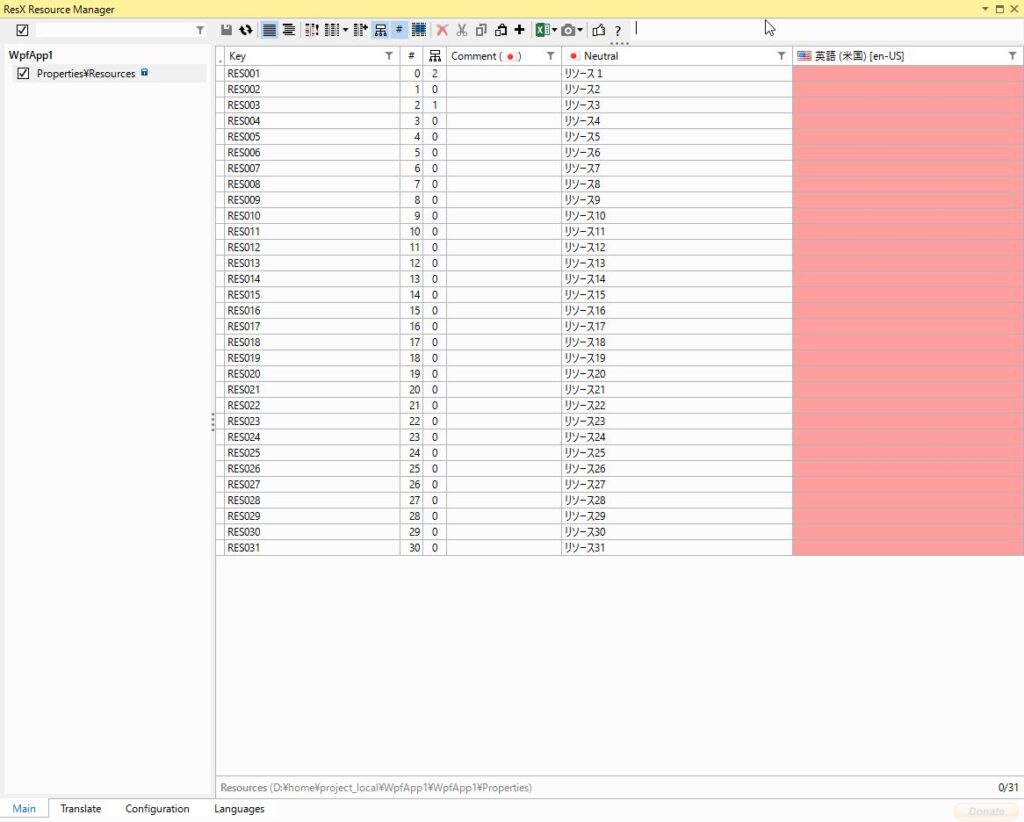Click the Donate button
Image resolution: width=1024 pixels, height=822 pixels.
coord(986,811)
